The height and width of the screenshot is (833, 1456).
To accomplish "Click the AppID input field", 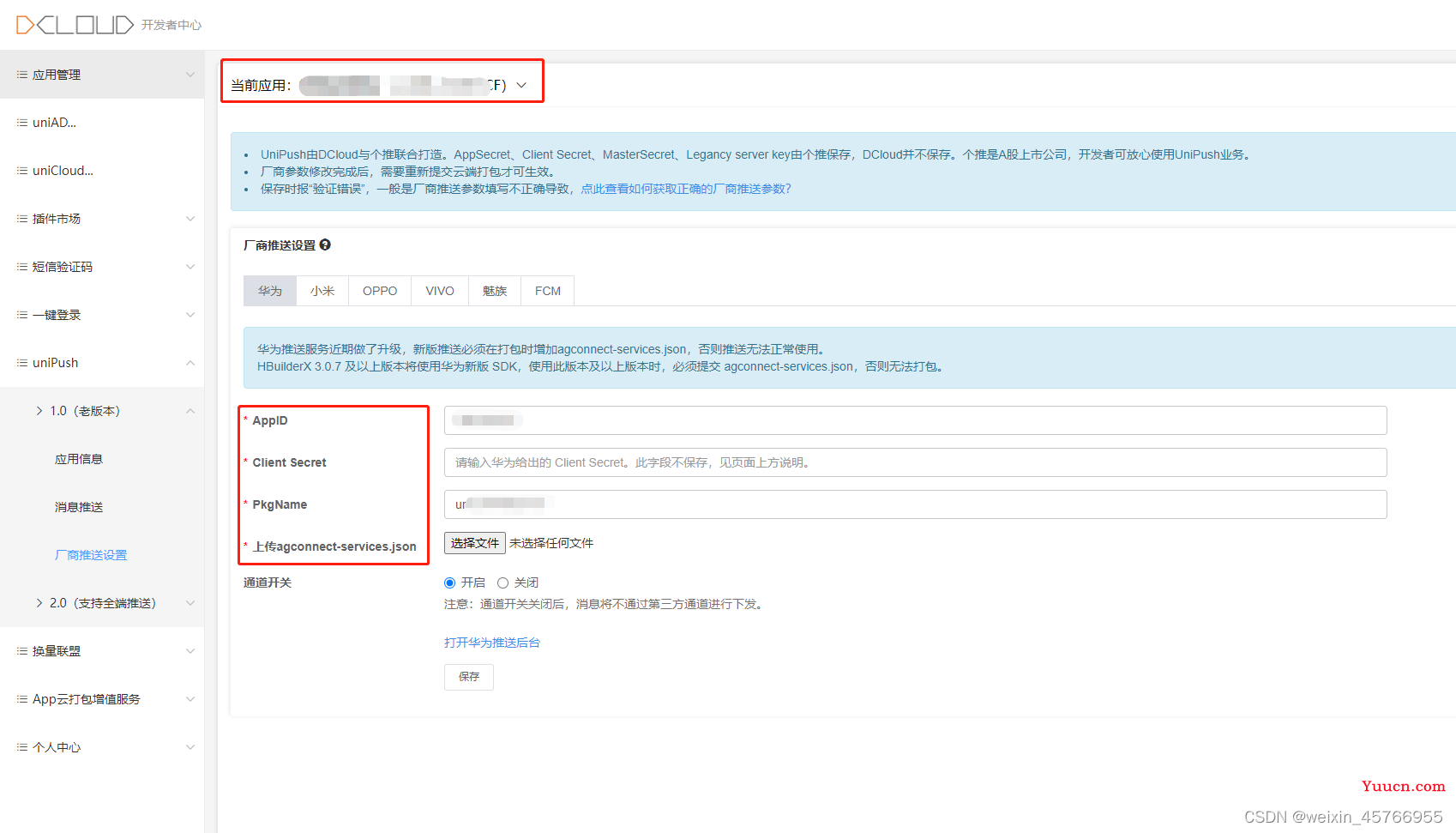I will pyautogui.click(x=915, y=420).
